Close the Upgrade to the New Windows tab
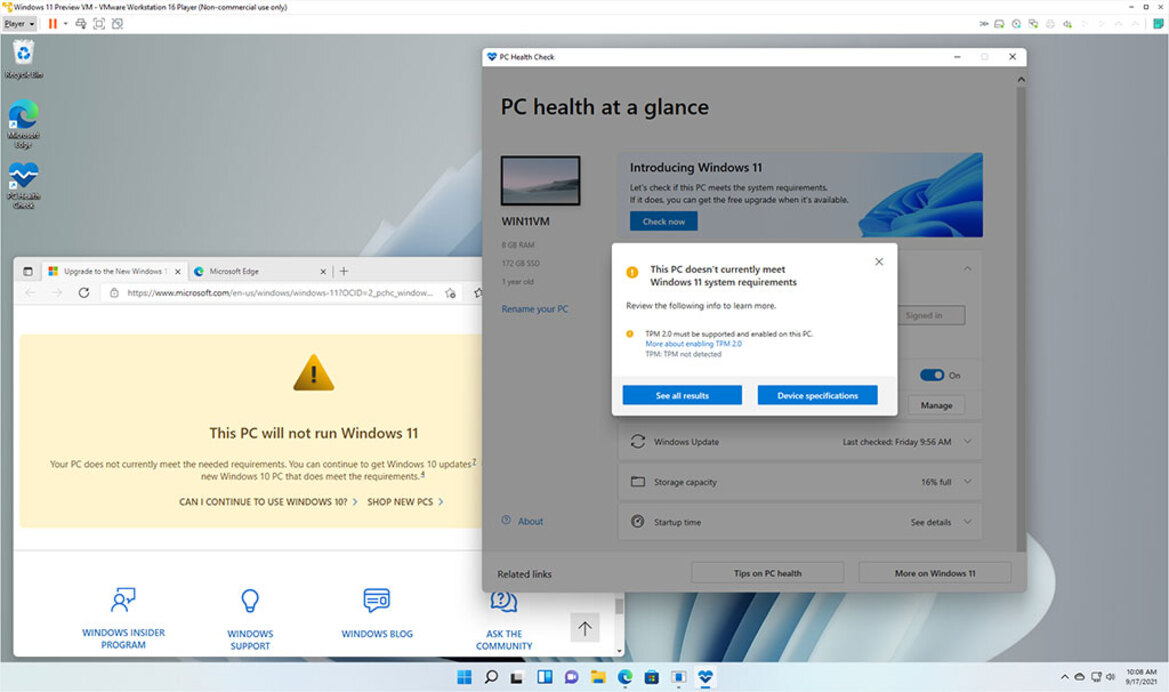The width and height of the screenshot is (1169, 692). [177, 271]
